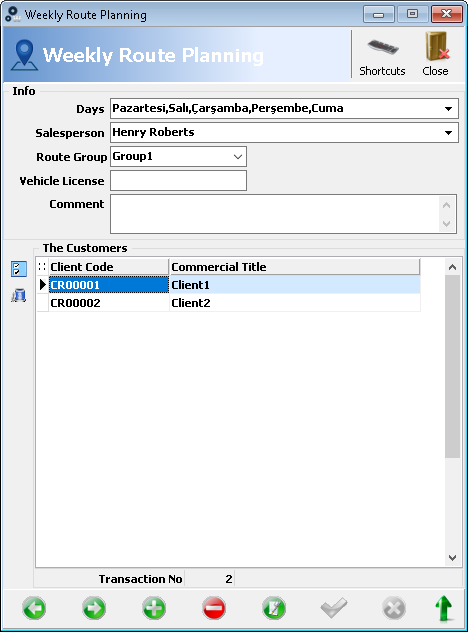The image size is (468, 632).
Task: Click the Commercial Title column header
Action: click(x=295, y=267)
